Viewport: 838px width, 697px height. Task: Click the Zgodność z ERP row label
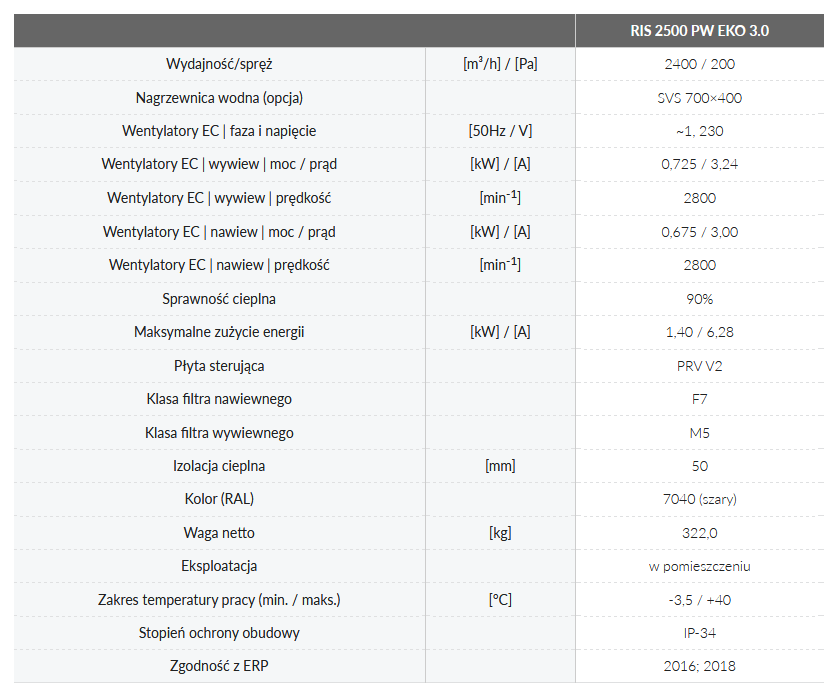pos(219,666)
